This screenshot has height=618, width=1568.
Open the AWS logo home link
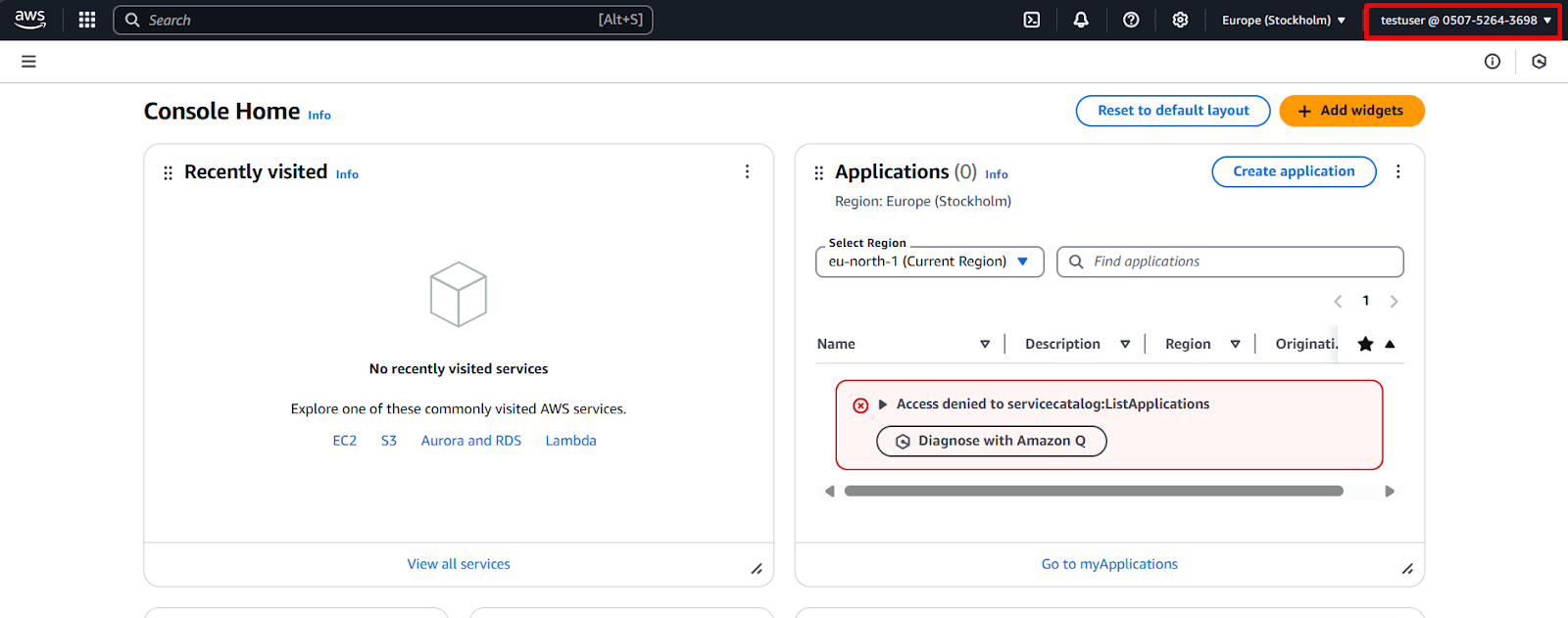pos(30,20)
